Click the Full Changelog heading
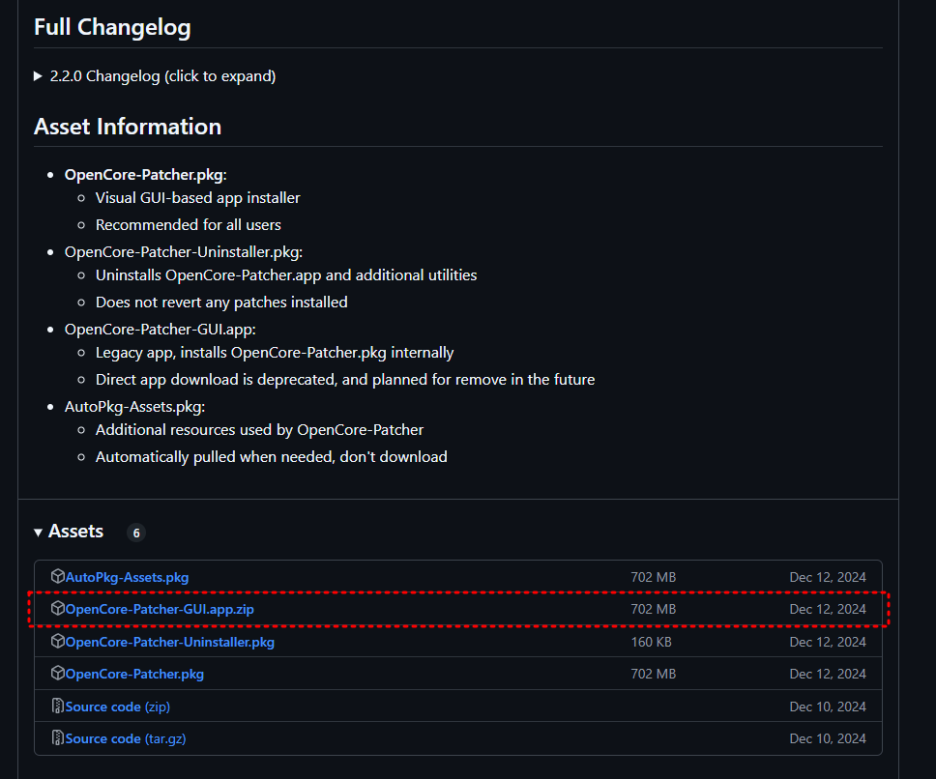This screenshot has height=779, width=936. tap(112, 27)
